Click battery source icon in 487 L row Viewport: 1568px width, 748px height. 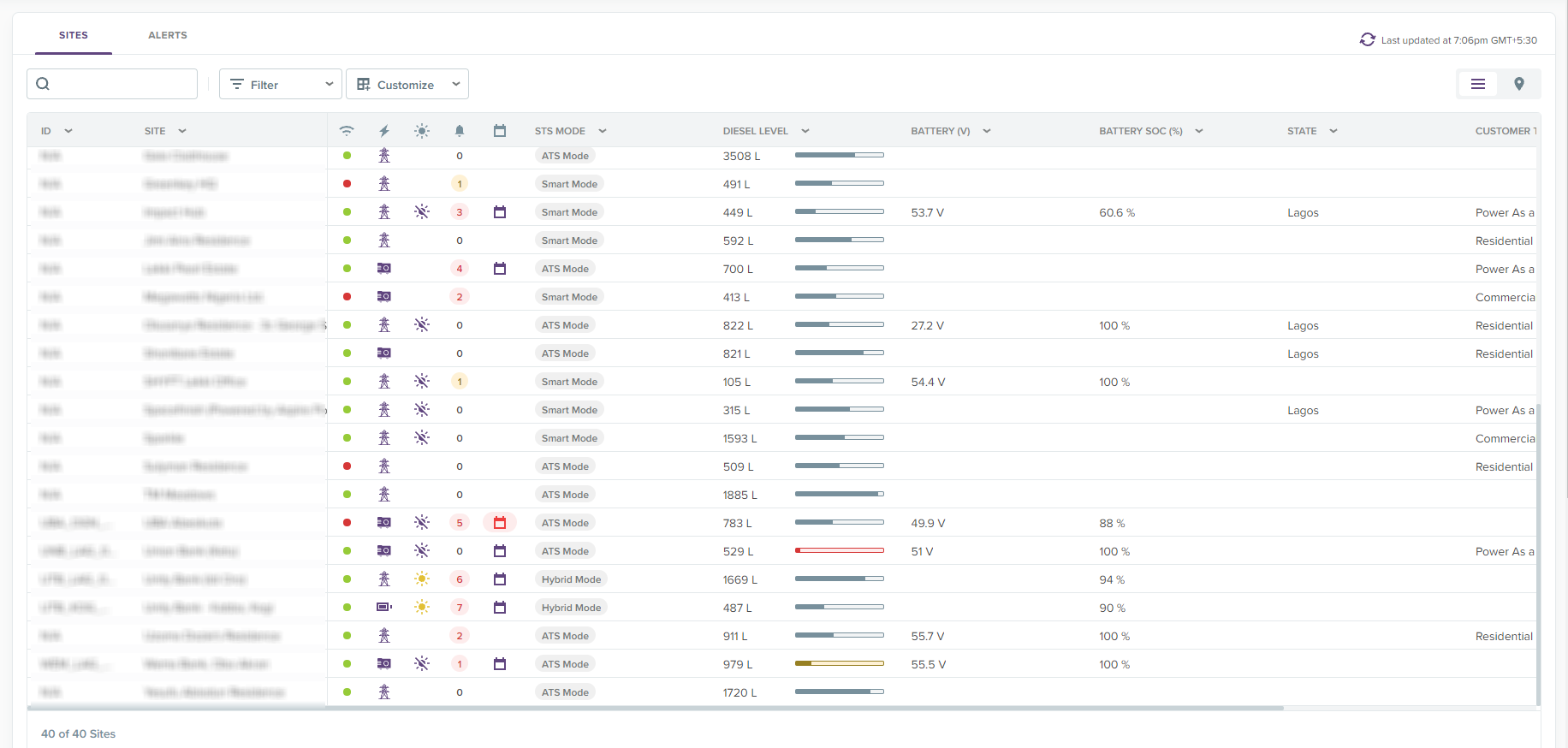384,608
